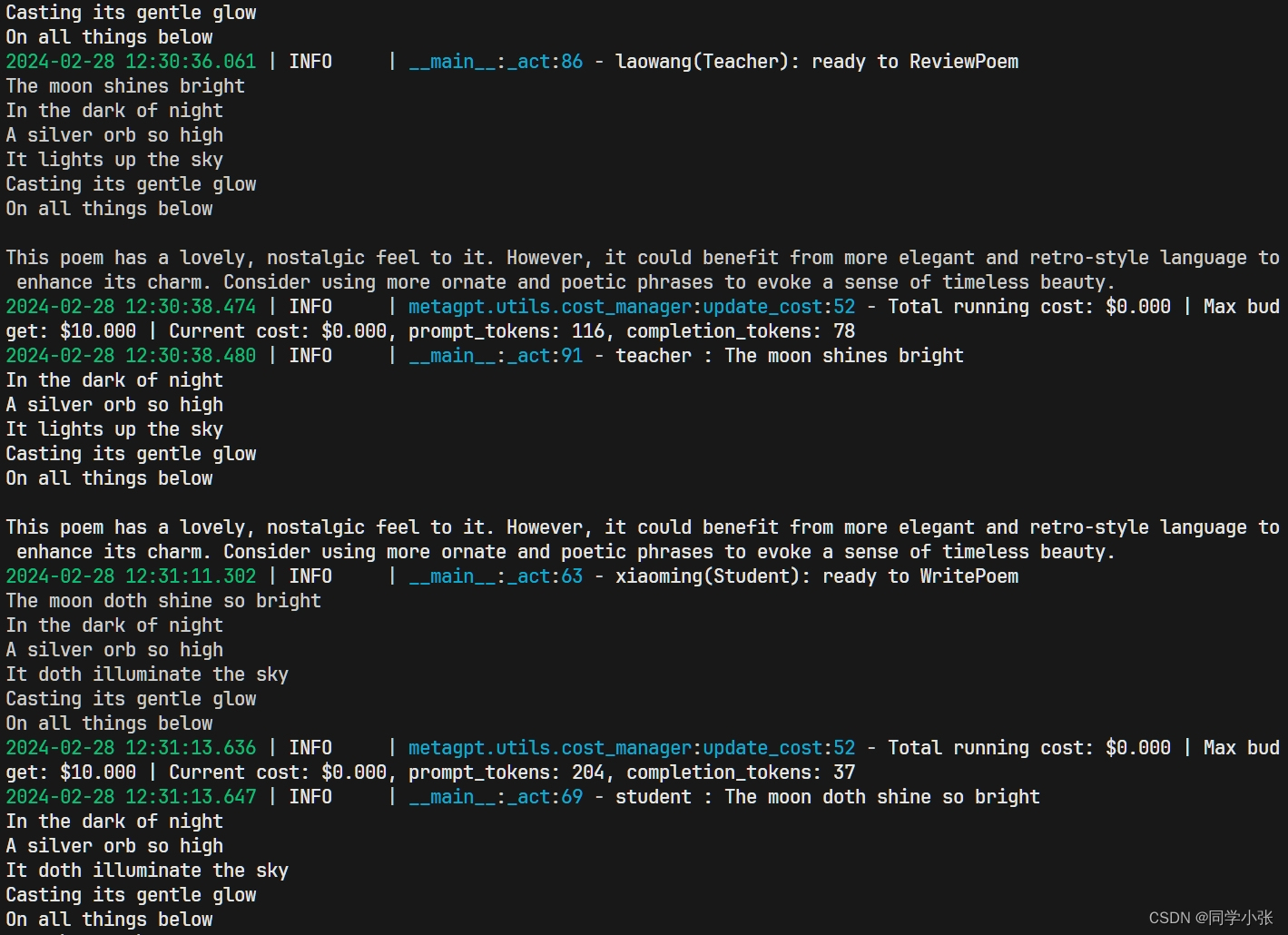Click 'prompt_tokens: 204' value
This screenshot has width=1288, height=935.
tap(506, 773)
